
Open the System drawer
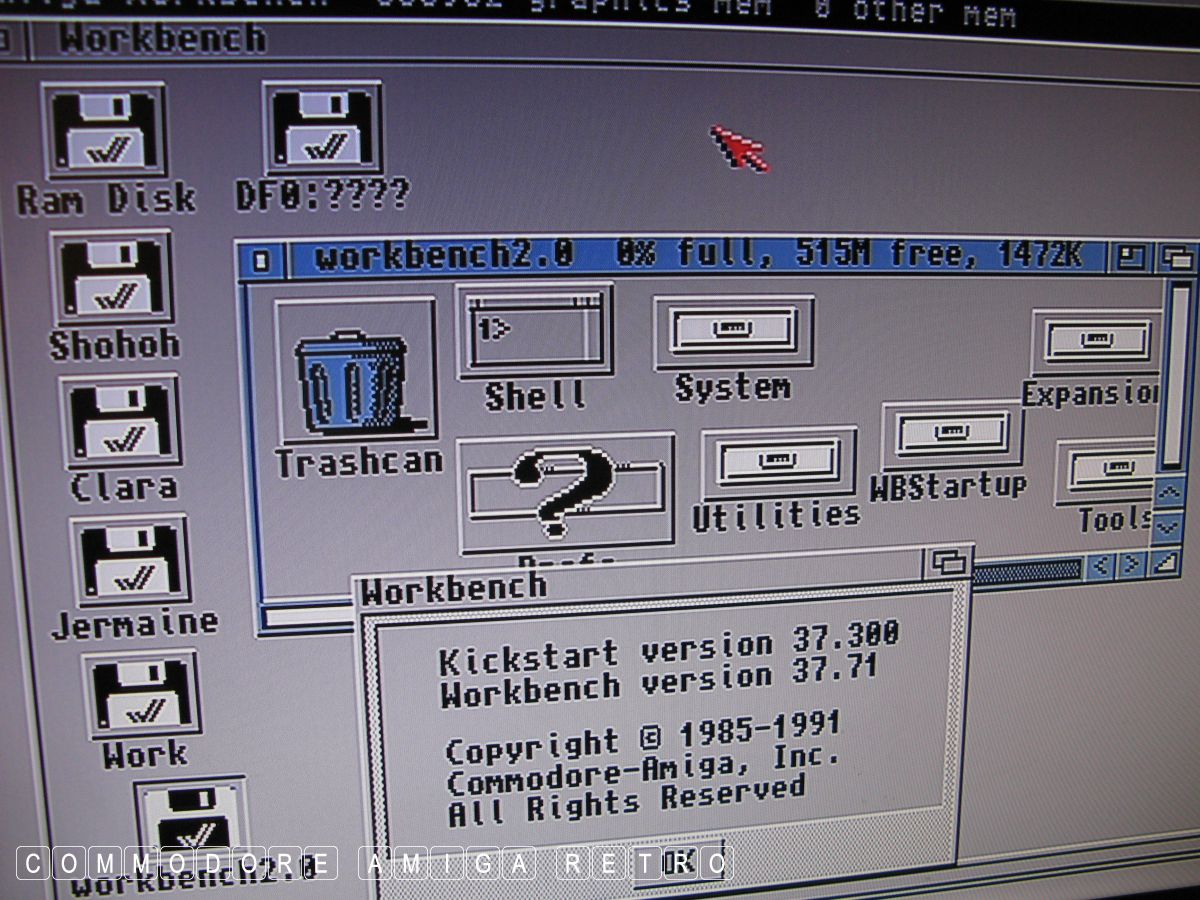point(733,331)
